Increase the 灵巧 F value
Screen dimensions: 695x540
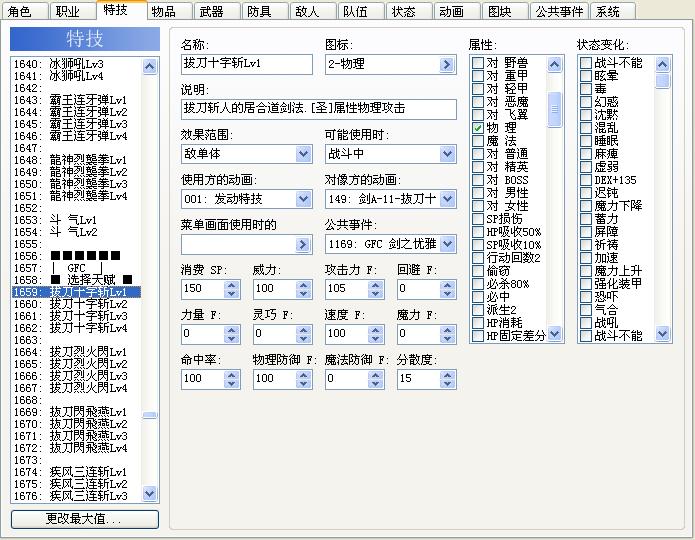[304, 330]
